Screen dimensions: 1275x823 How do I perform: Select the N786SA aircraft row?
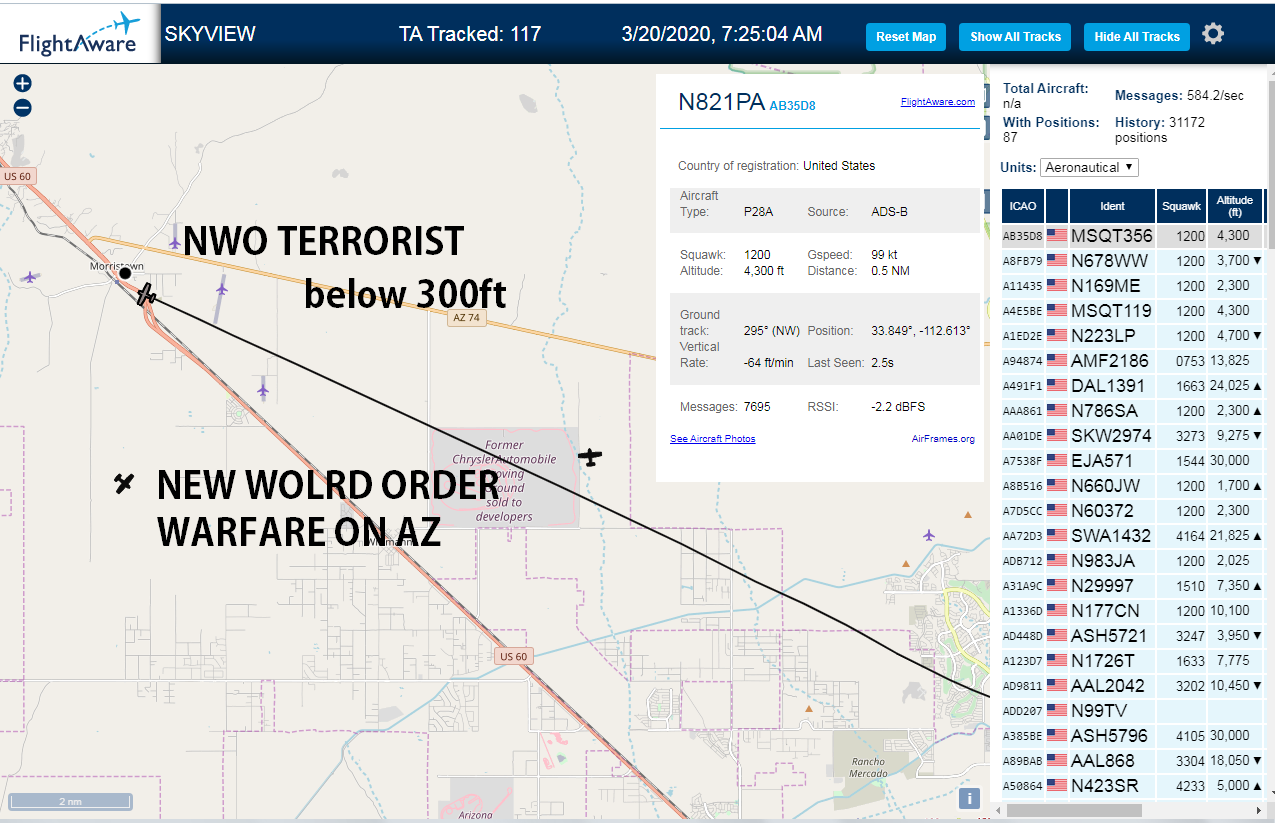(1132, 411)
